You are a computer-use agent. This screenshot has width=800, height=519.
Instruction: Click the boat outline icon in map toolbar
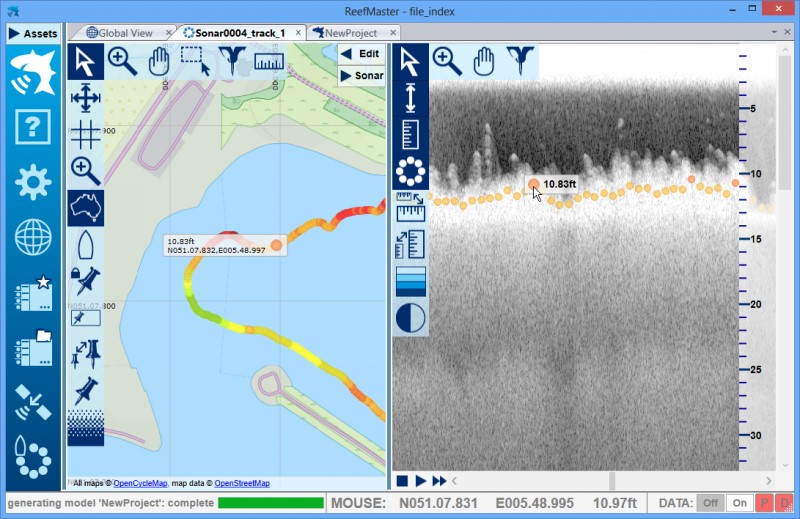85,243
